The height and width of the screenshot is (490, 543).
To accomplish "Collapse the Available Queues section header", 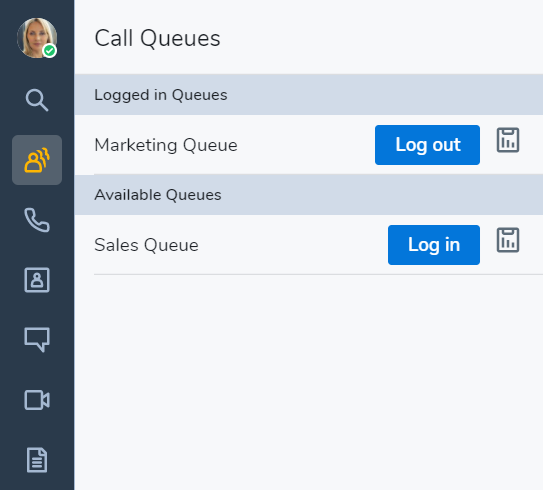I will click(309, 195).
